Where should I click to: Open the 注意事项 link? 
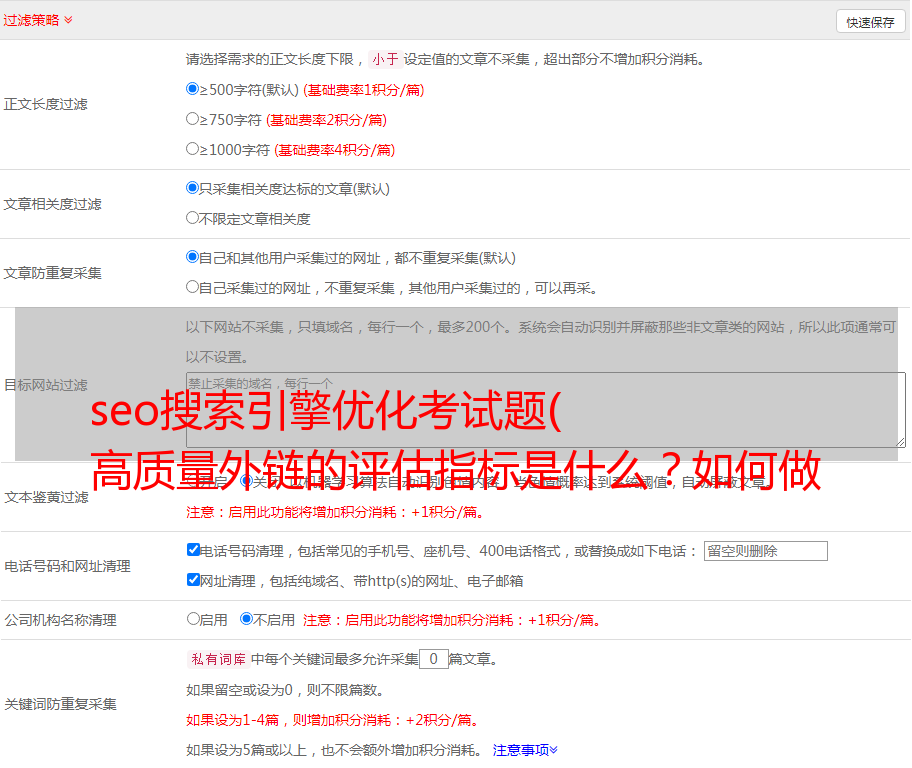(x=525, y=750)
